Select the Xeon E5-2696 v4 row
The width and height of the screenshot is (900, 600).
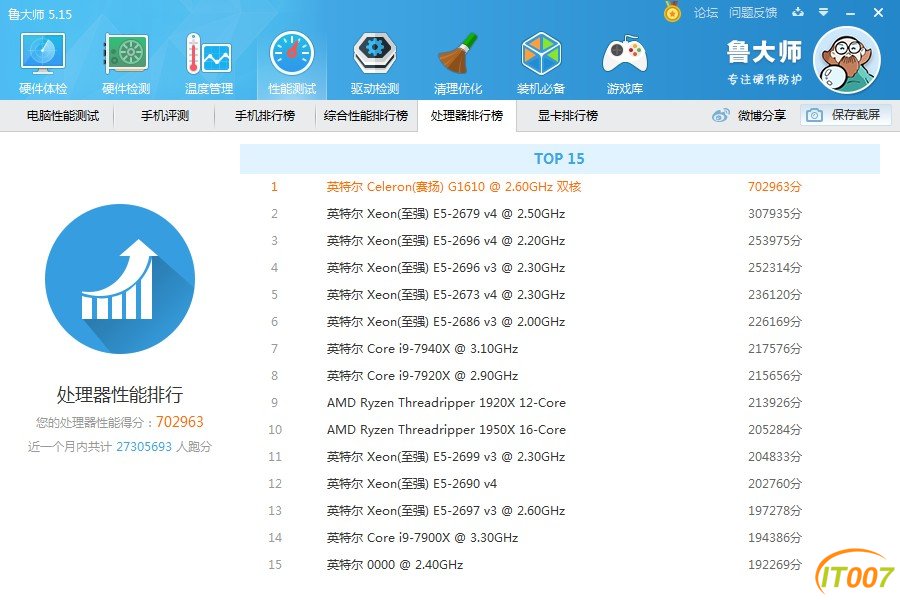(x=560, y=241)
